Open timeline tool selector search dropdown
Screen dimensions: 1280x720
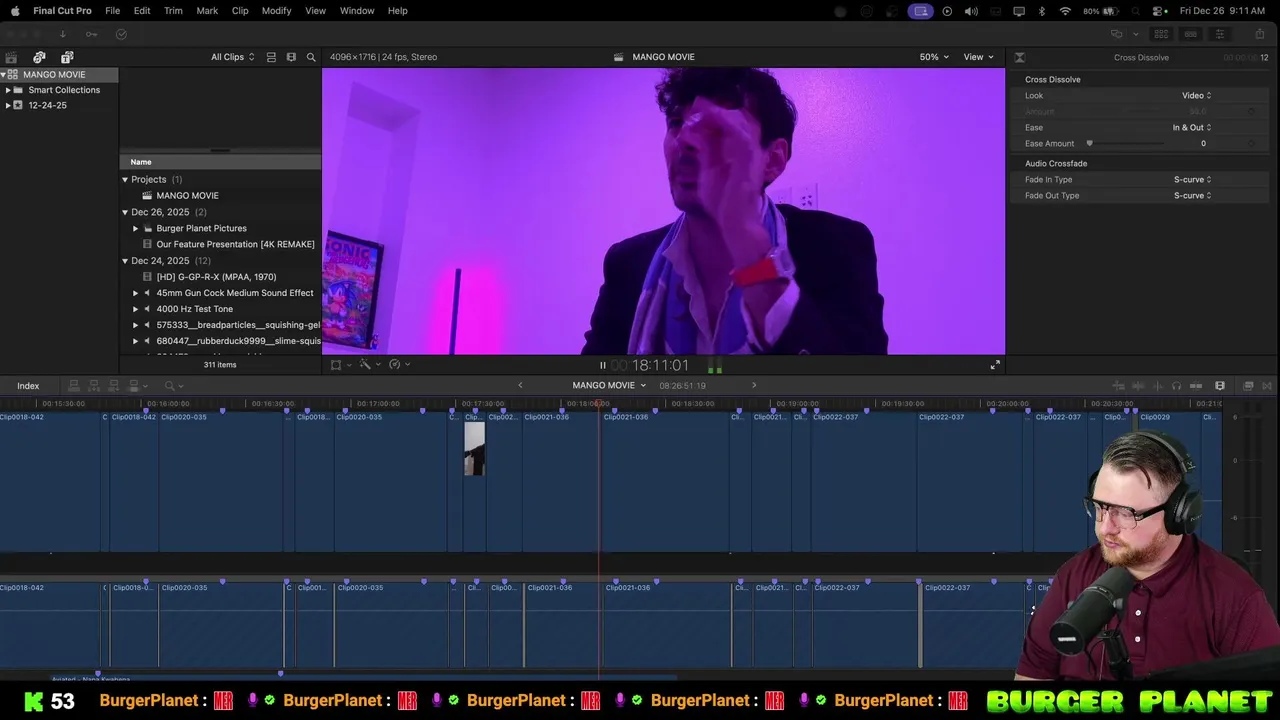point(174,386)
